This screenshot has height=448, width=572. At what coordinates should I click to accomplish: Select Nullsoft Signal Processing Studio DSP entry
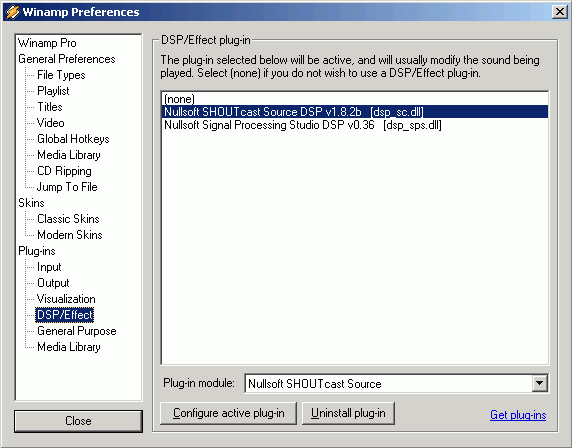(x=355, y=125)
